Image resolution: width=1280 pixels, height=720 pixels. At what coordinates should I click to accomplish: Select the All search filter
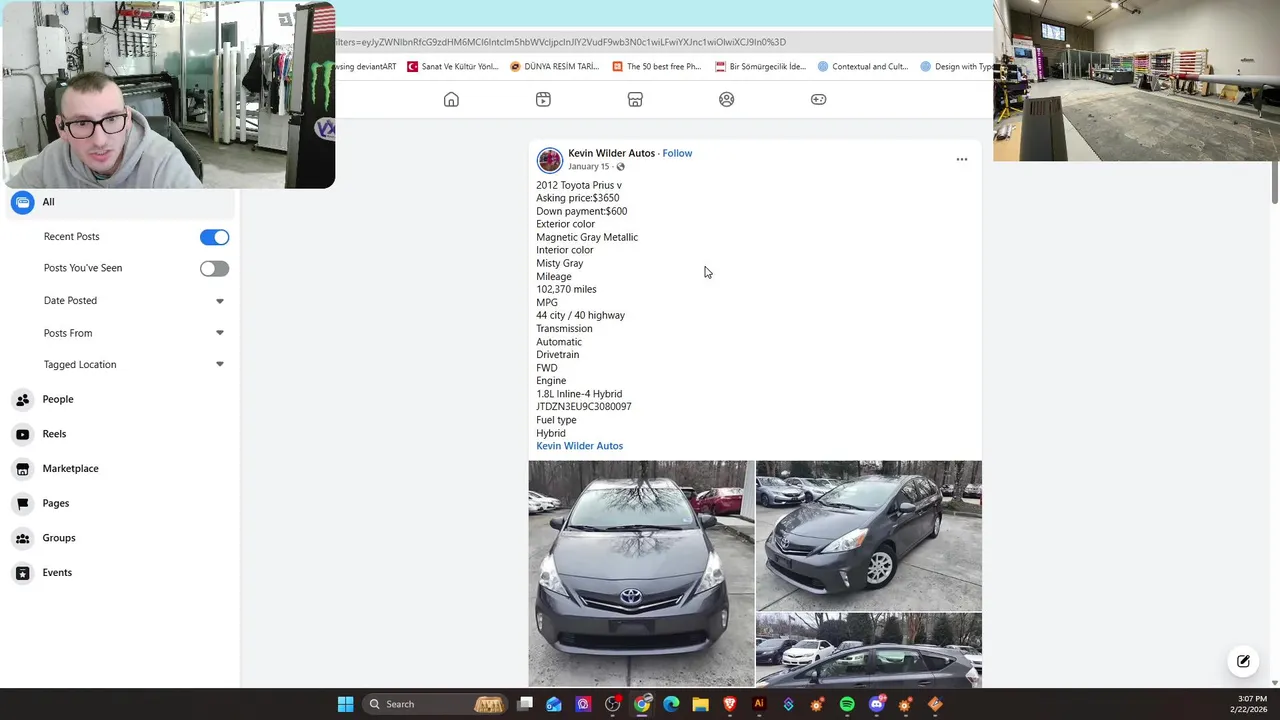[x=120, y=202]
